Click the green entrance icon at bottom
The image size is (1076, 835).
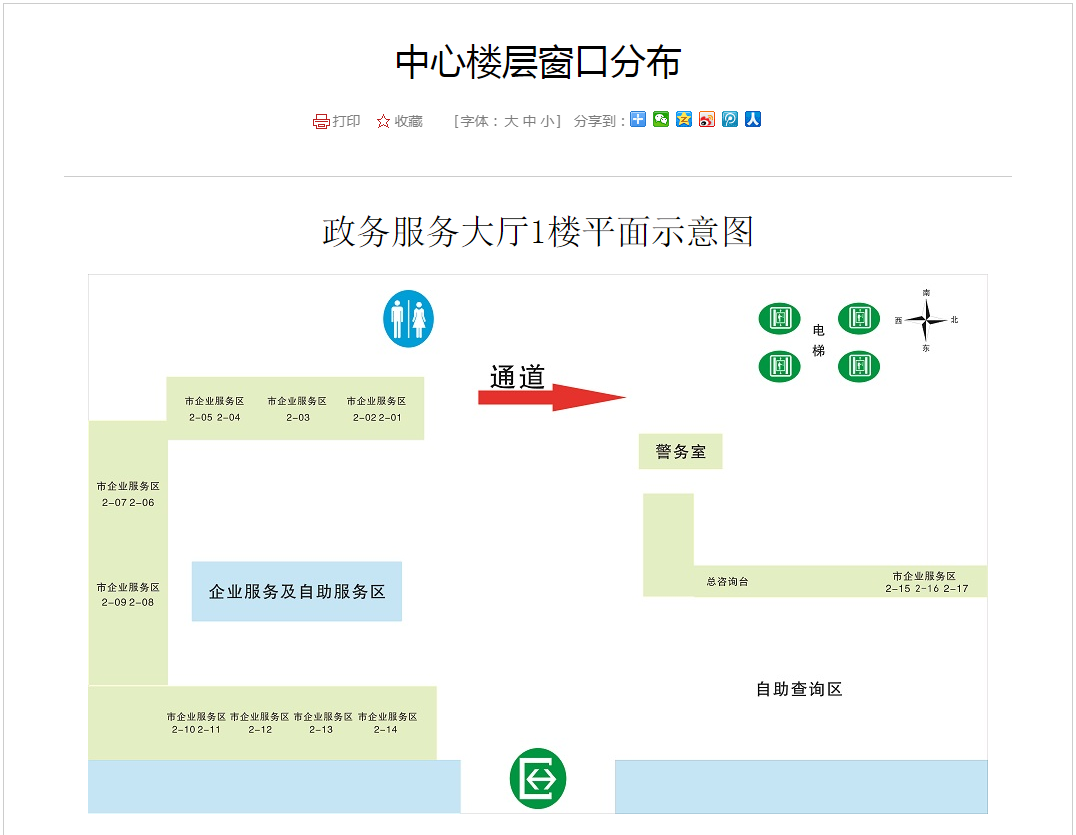(538, 778)
